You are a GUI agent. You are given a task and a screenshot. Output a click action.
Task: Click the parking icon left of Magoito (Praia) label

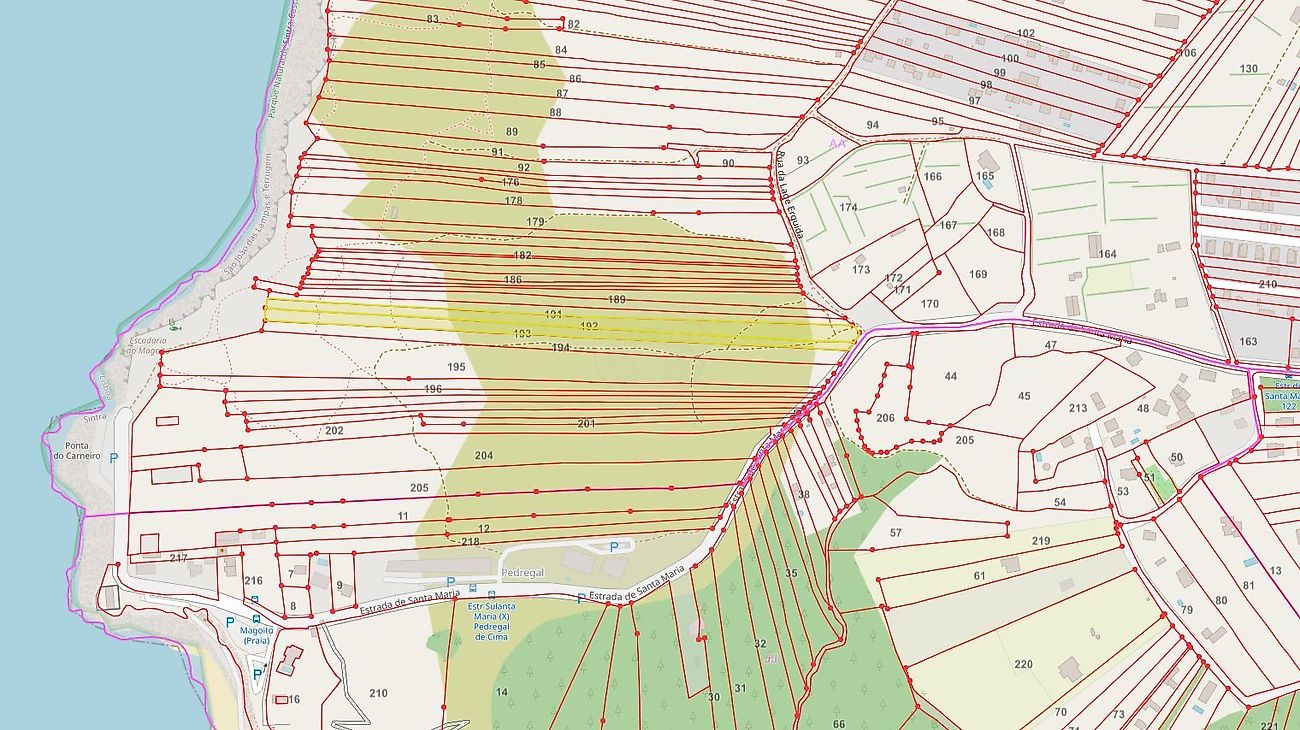coord(230,622)
